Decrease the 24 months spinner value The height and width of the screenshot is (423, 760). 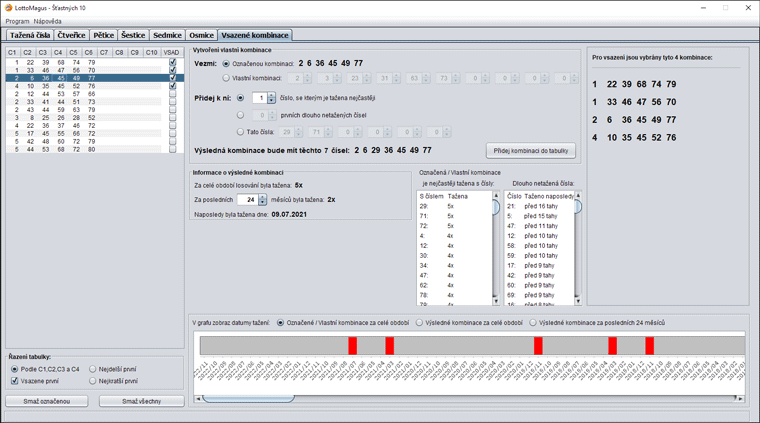[263, 202]
